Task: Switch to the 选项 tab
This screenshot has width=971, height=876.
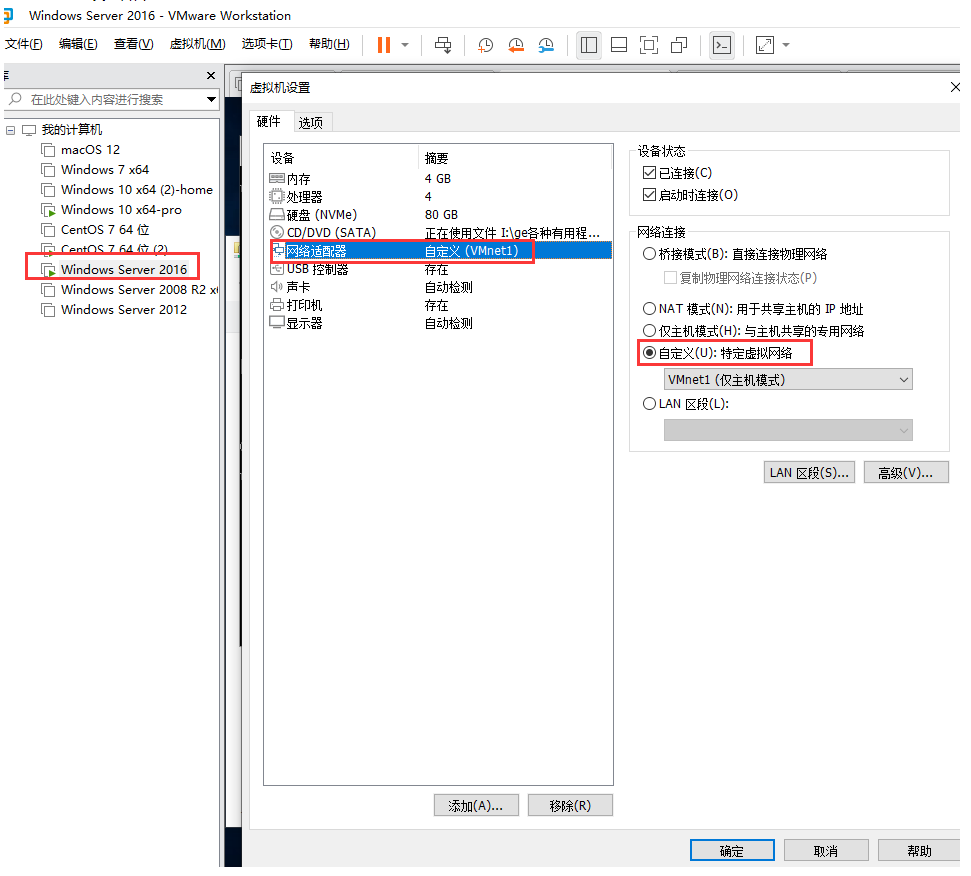Action: [311, 123]
